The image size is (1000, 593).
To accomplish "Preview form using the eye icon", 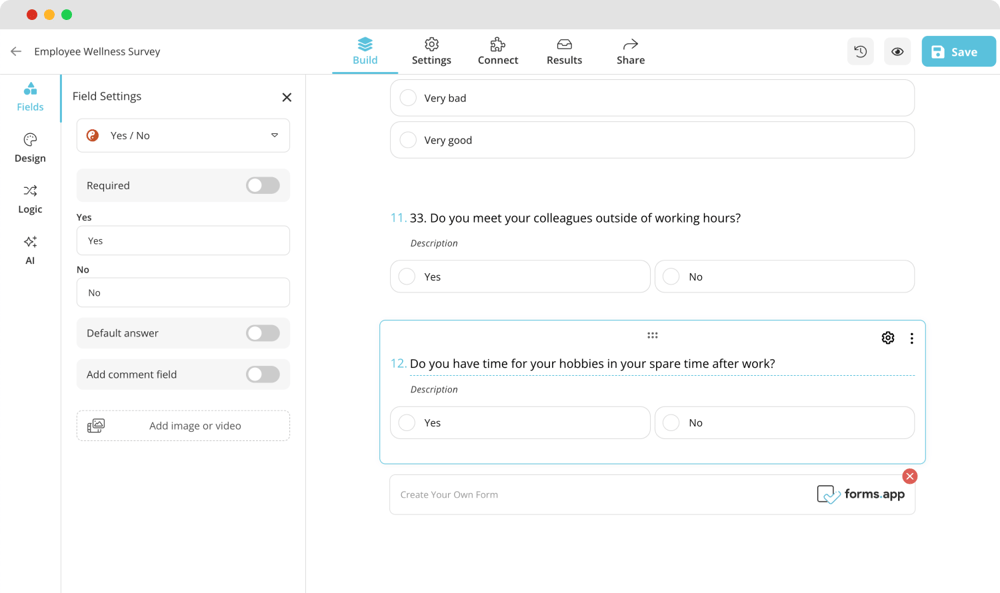I will pos(897,52).
